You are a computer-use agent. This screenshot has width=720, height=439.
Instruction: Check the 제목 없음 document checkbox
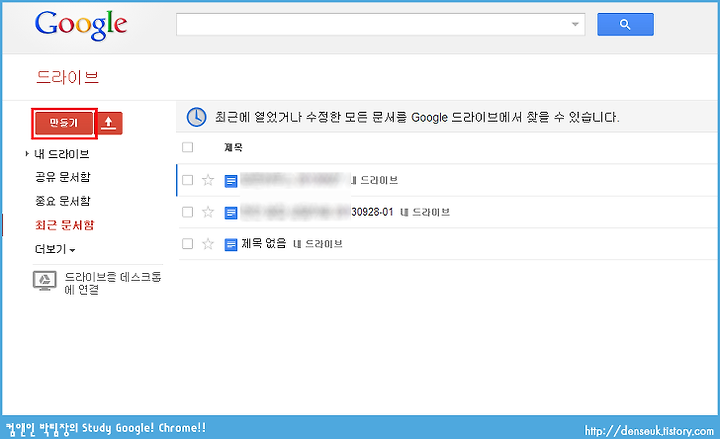click(187, 243)
